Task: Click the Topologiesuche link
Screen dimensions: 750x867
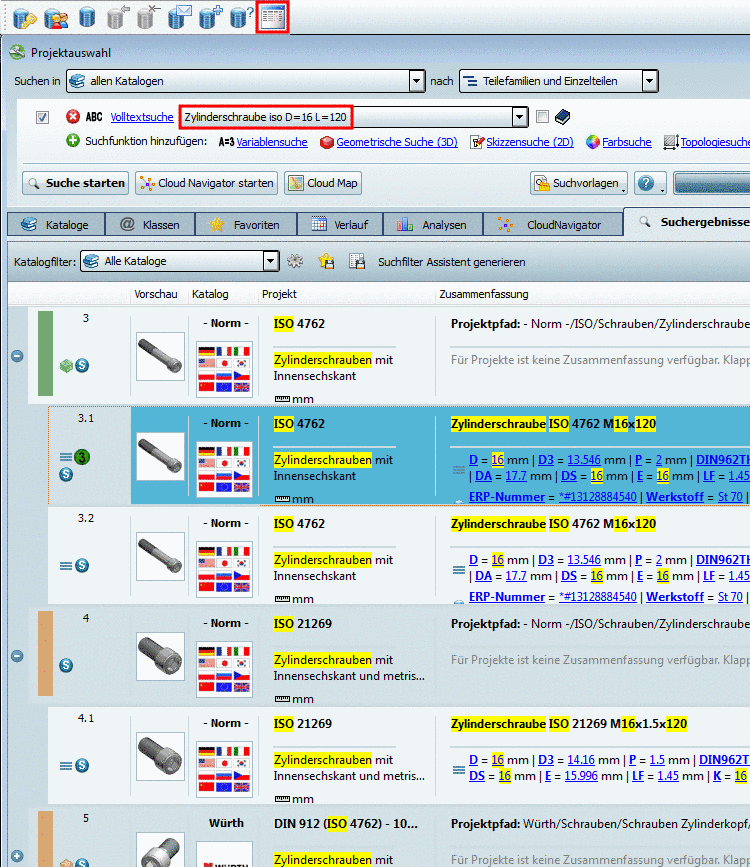Action: (x=715, y=142)
